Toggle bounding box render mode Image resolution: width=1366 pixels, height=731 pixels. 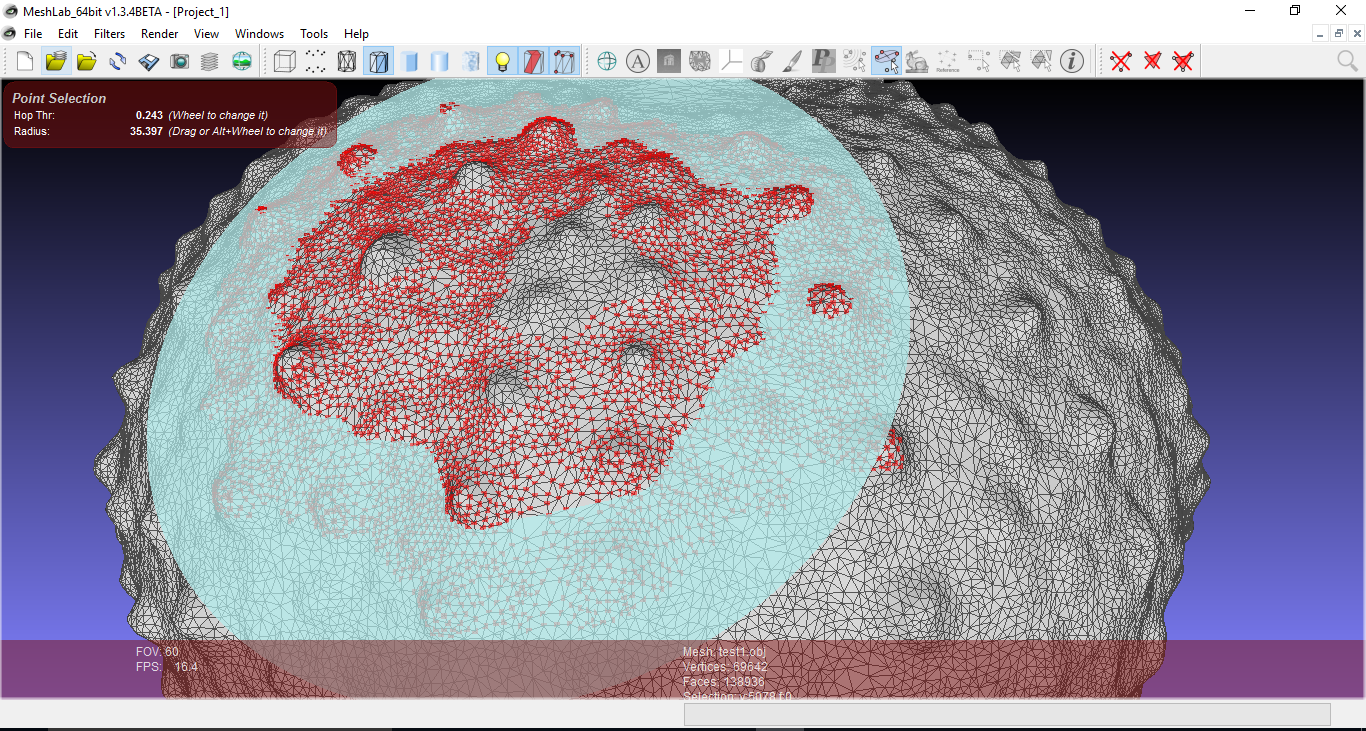coord(285,61)
